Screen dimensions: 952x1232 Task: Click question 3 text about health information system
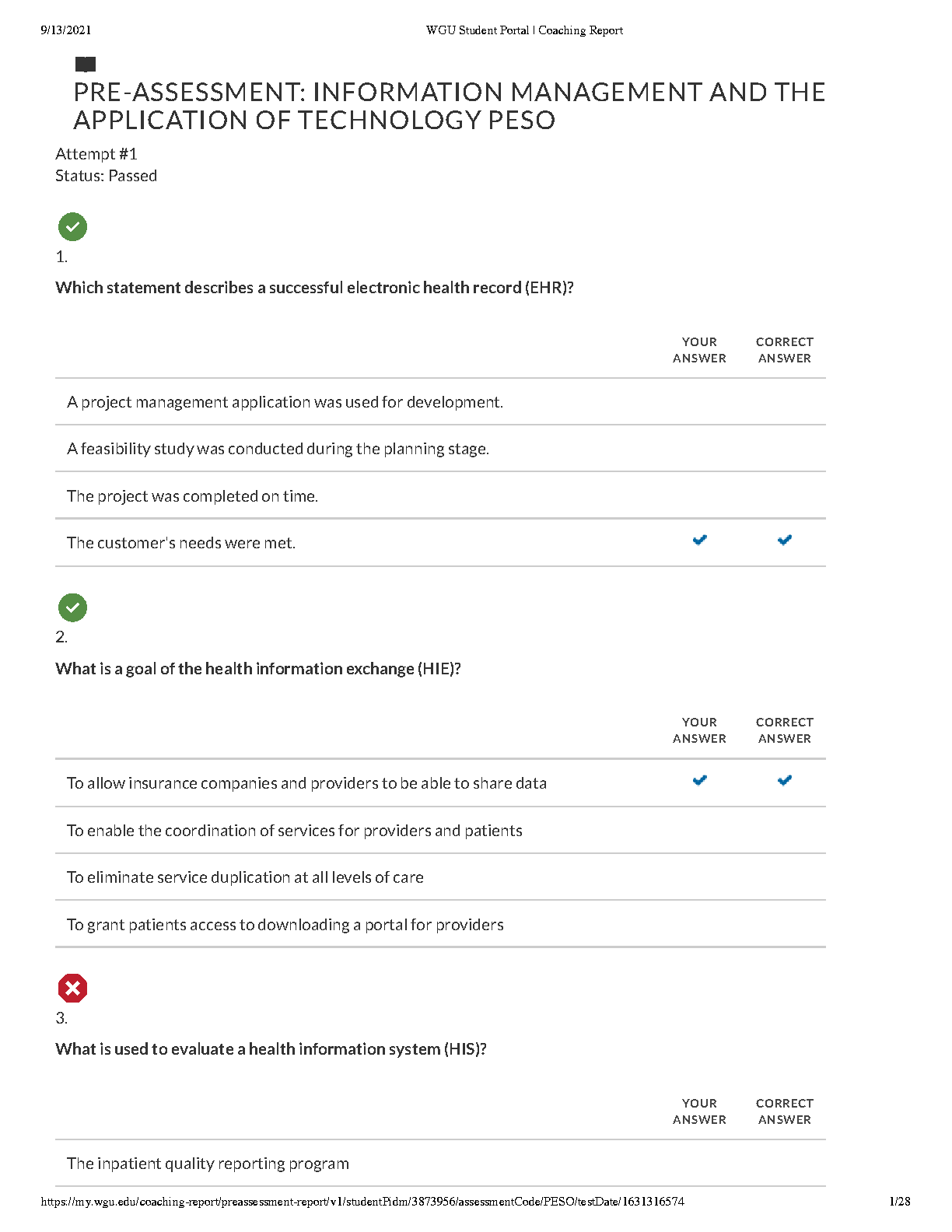coord(271,1049)
